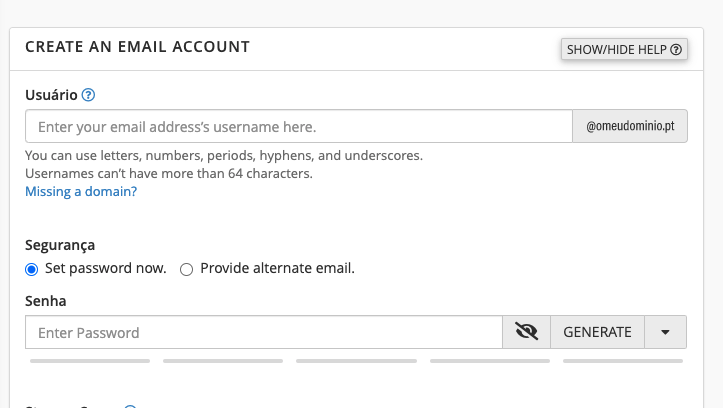Screen dimensions: 723x408
Task: Click the Usuário field label
Action: coord(51,95)
